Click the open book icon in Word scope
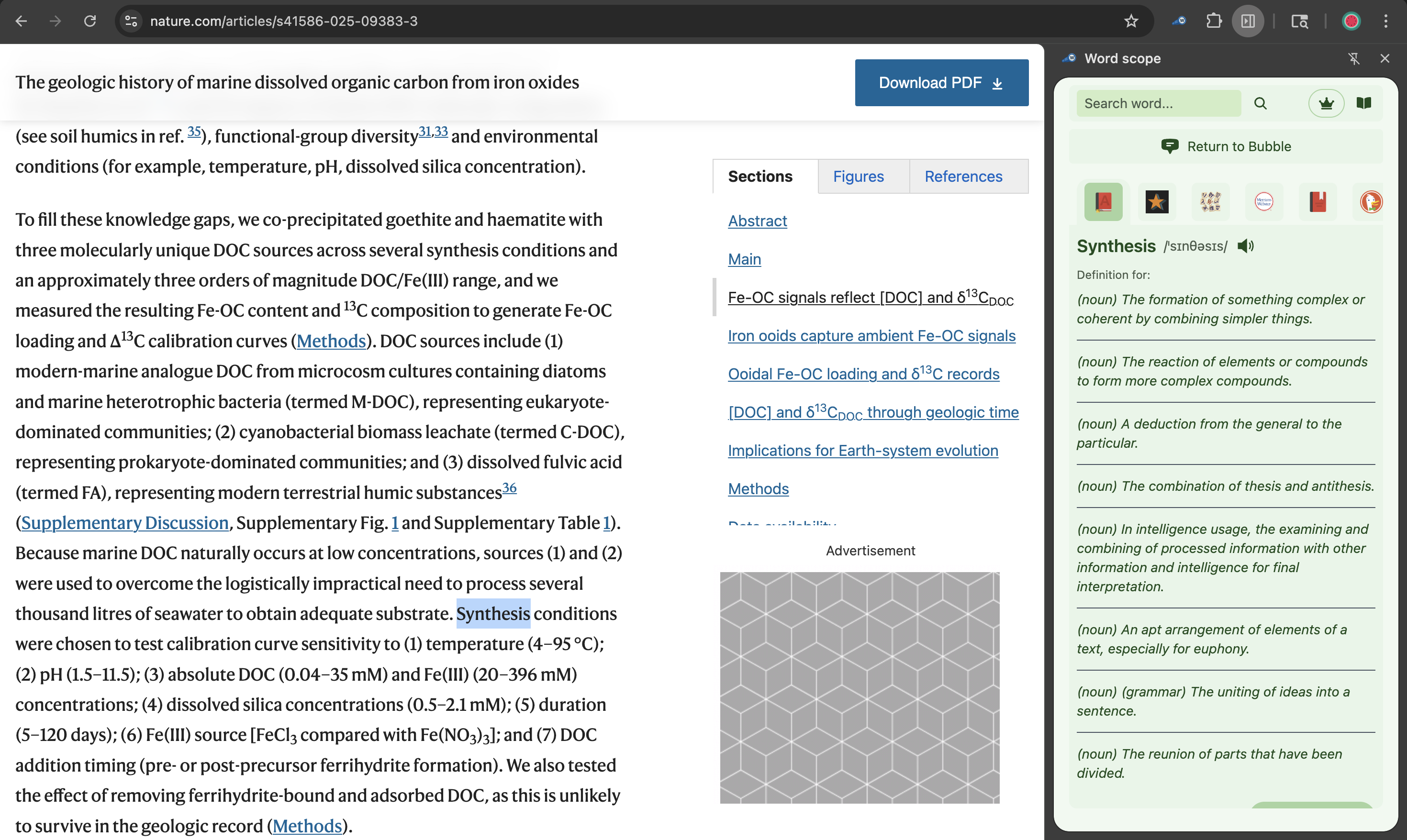 1364,104
